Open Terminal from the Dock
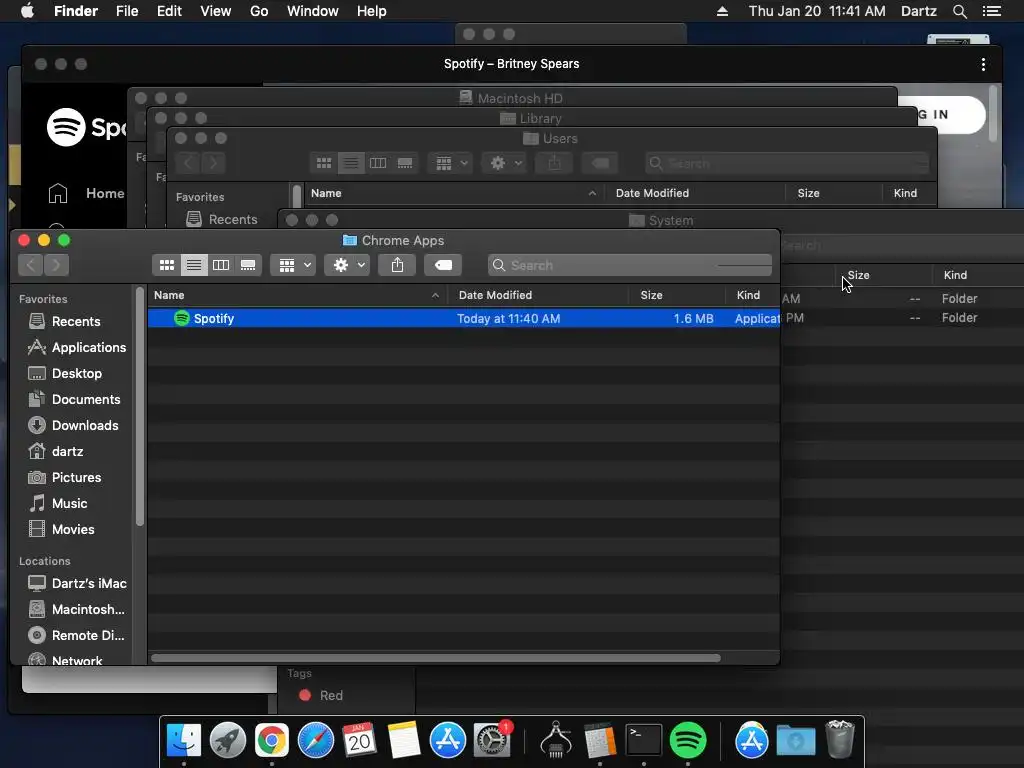The height and width of the screenshot is (768, 1024). point(644,741)
